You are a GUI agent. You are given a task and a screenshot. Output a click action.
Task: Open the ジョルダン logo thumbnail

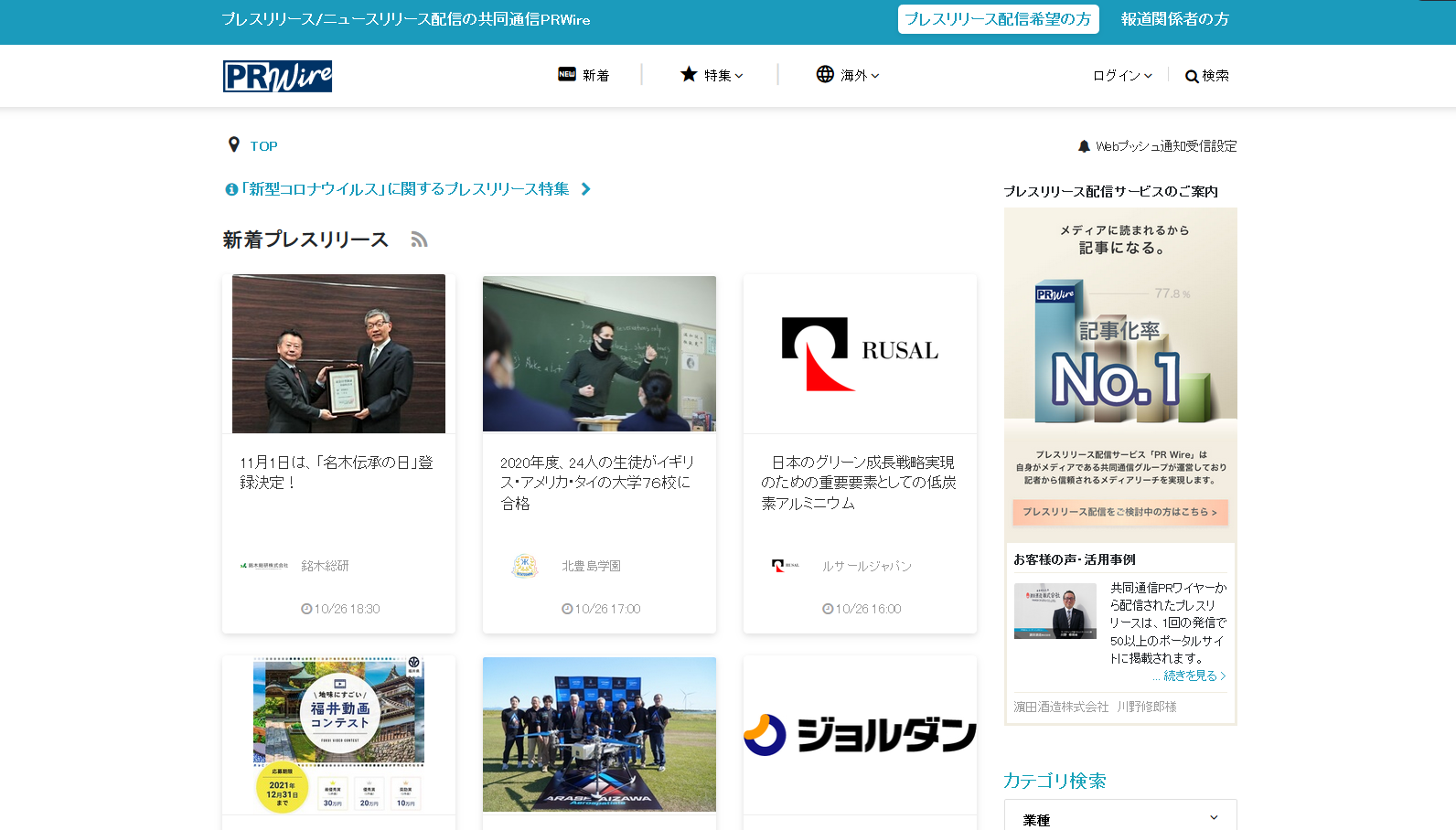click(860, 735)
